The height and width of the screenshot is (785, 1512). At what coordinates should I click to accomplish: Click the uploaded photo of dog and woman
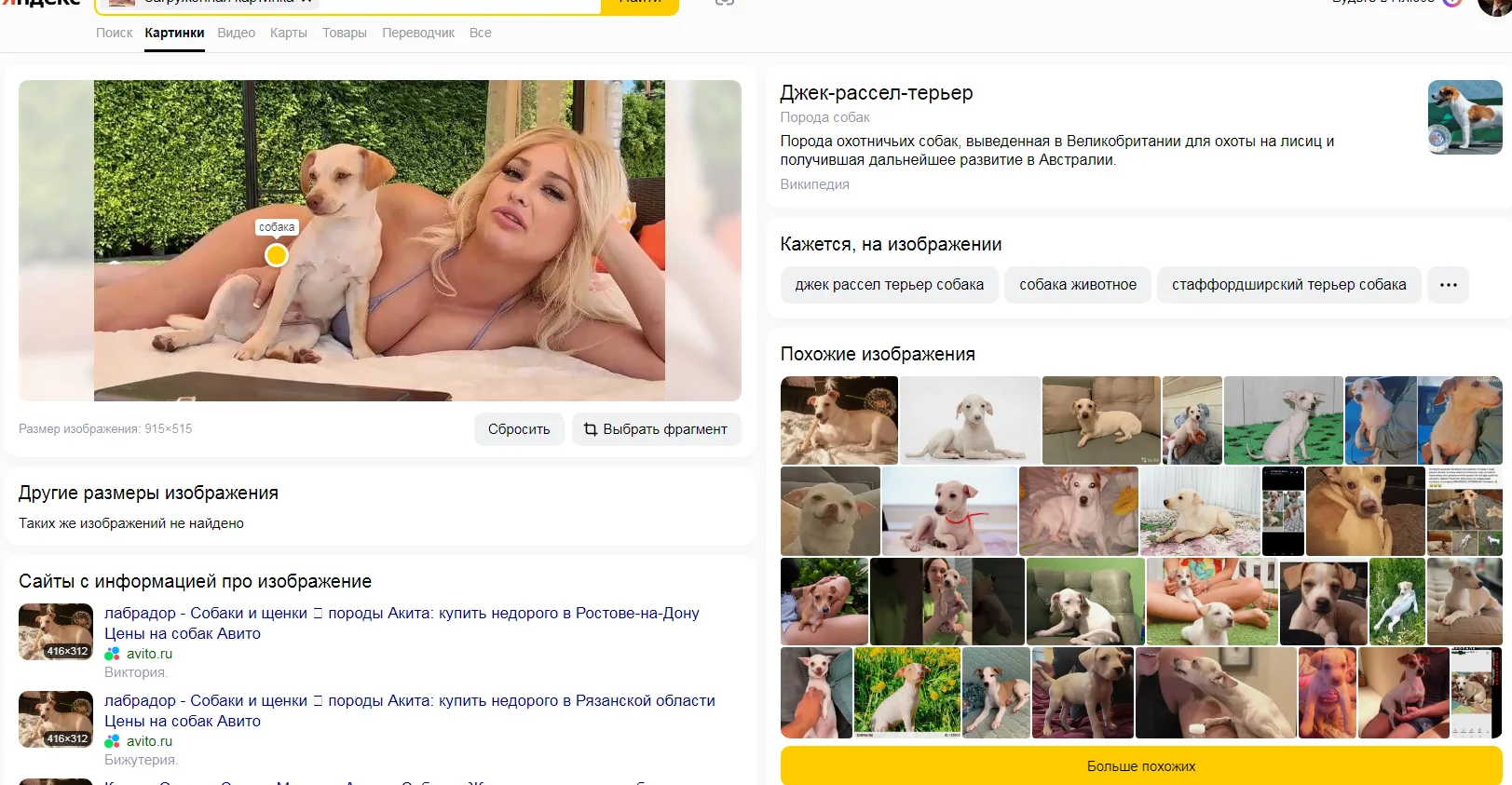click(379, 240)
